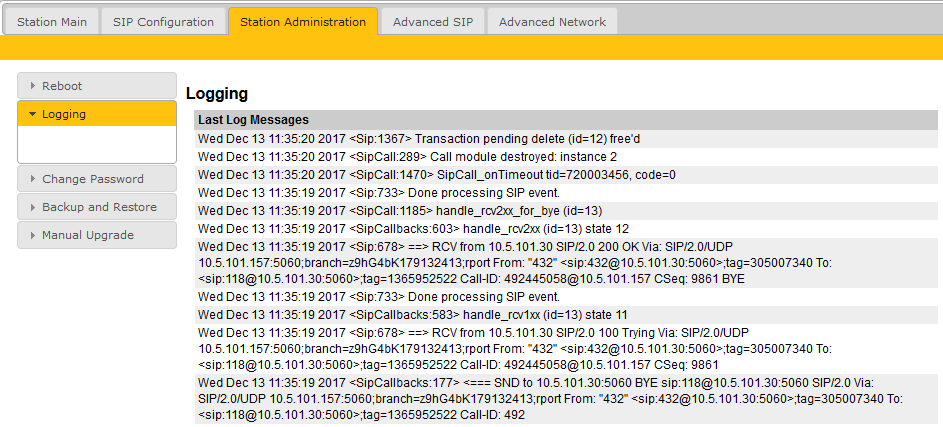Open the Manual Upgrade section

click(88, 235)
